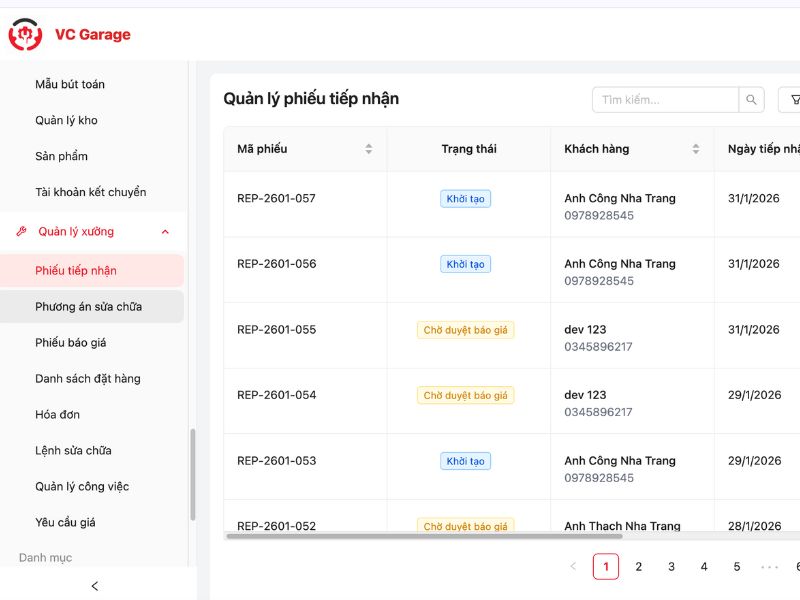Go to page 2 of results

tap(639, 566)
